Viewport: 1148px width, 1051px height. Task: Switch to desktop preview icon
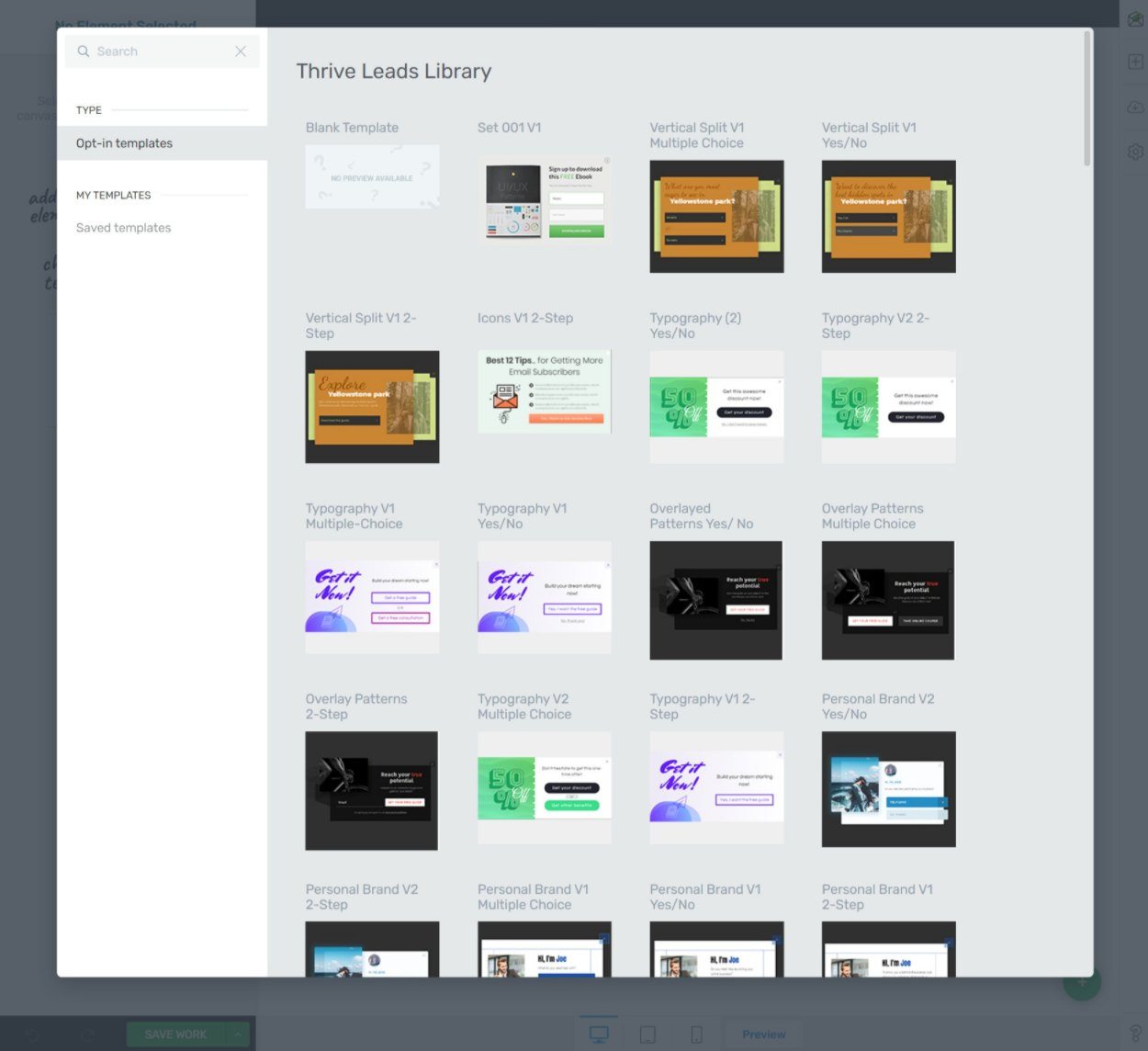[x=599, y=1034]
